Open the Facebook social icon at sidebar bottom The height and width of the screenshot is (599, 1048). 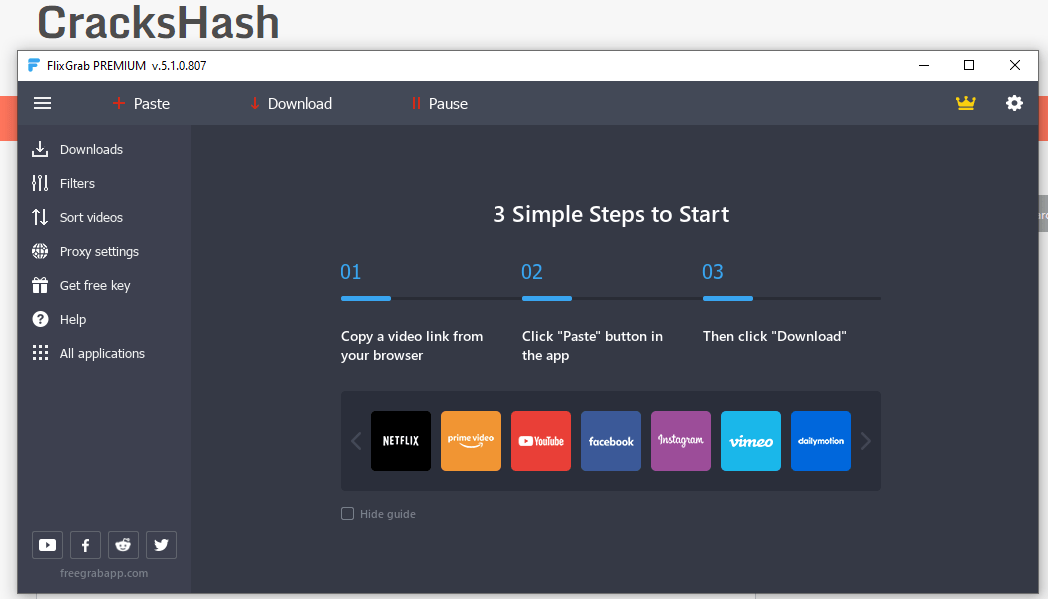click(86, 545)
